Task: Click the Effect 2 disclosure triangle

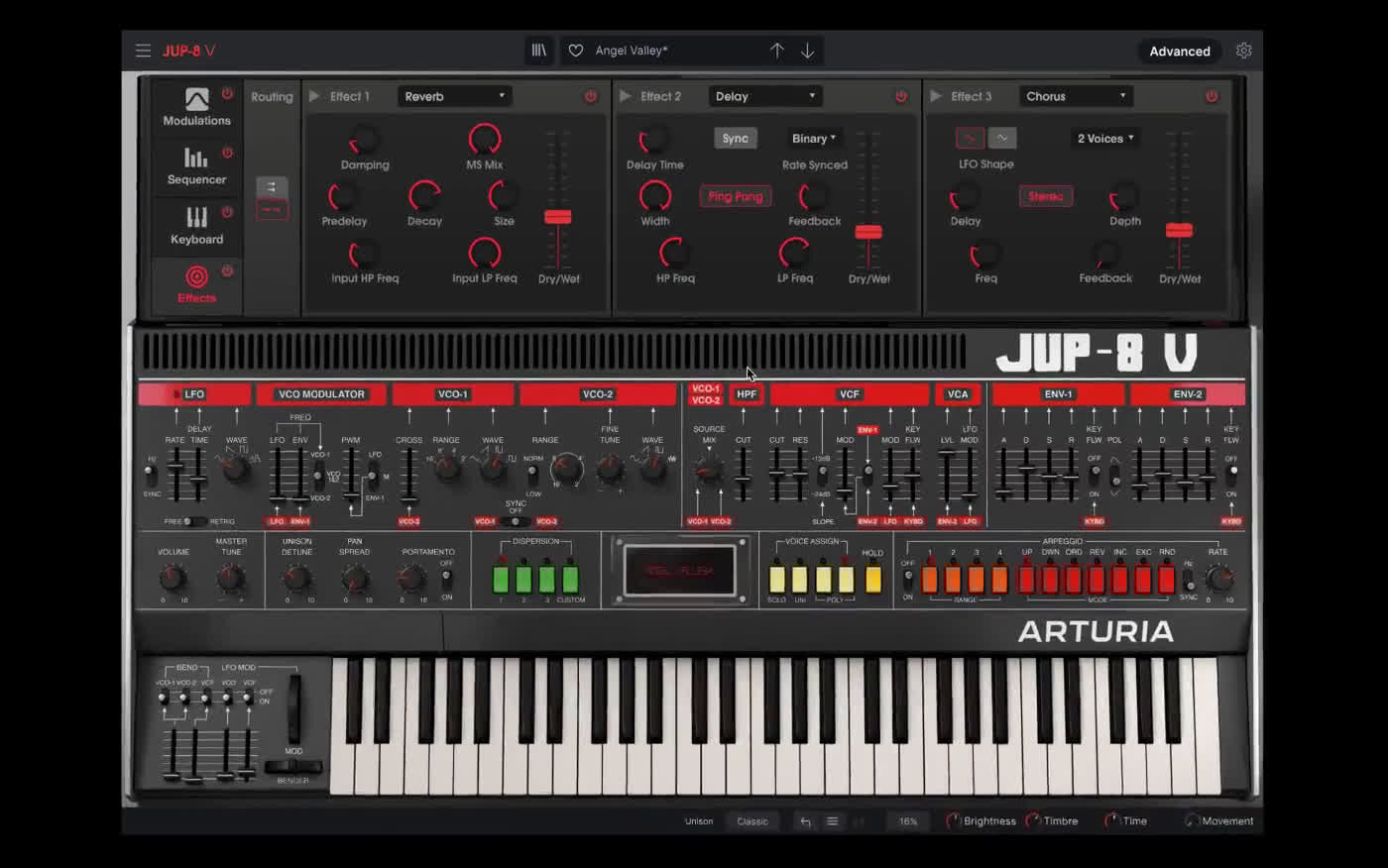Action: point(626,96)
